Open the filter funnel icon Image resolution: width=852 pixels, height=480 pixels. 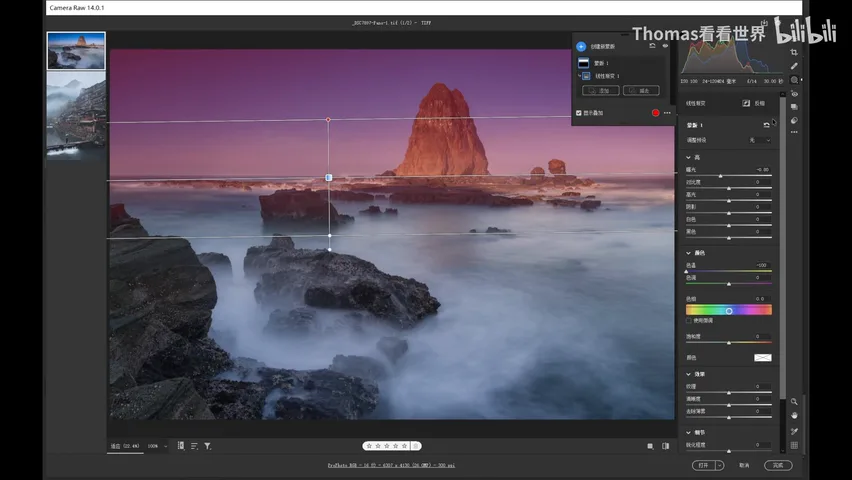pos(208,446)
